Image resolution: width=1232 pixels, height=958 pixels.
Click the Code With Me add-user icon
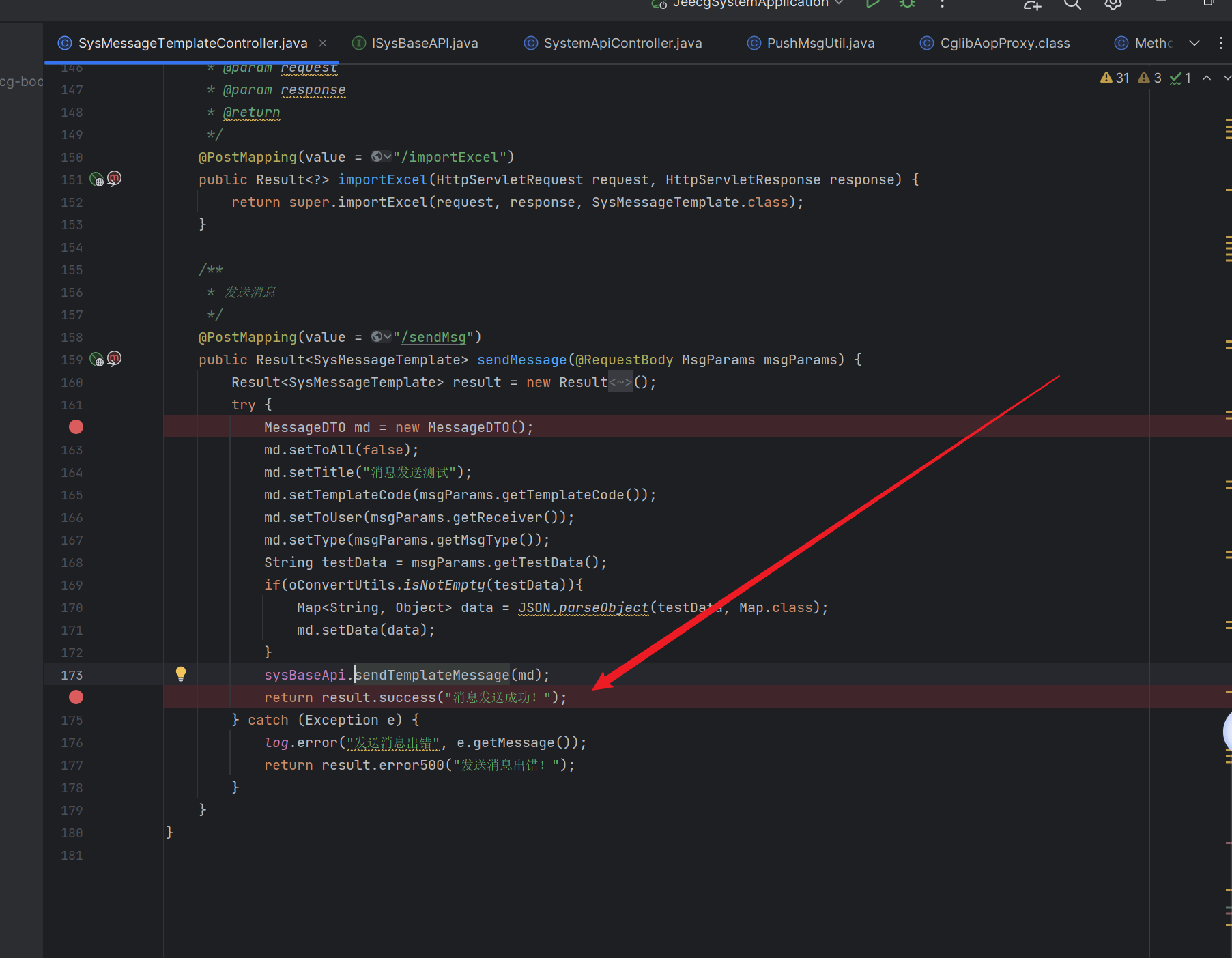pos(1031,5)
